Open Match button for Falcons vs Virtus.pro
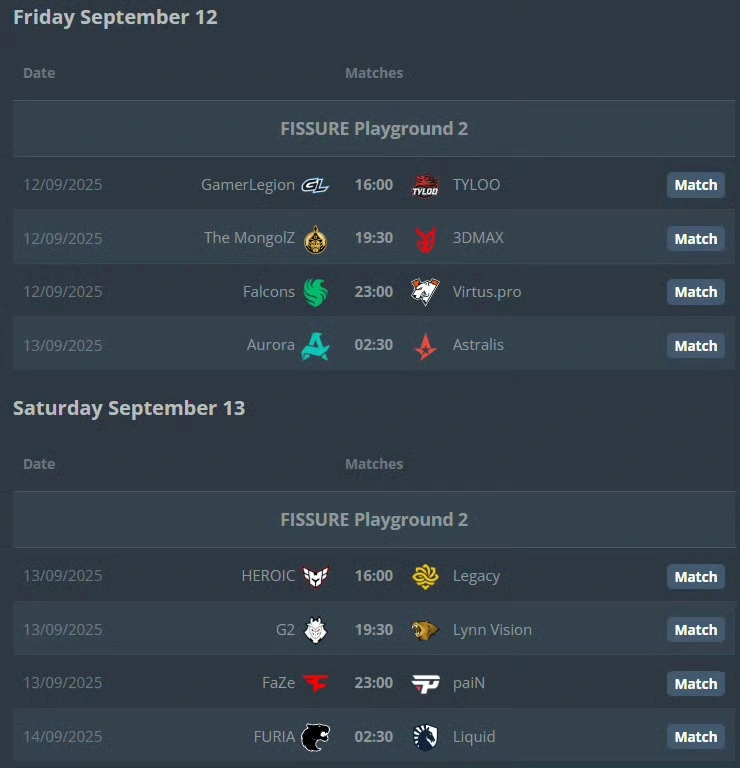The image size is (740, 768). tap(695, 292)
